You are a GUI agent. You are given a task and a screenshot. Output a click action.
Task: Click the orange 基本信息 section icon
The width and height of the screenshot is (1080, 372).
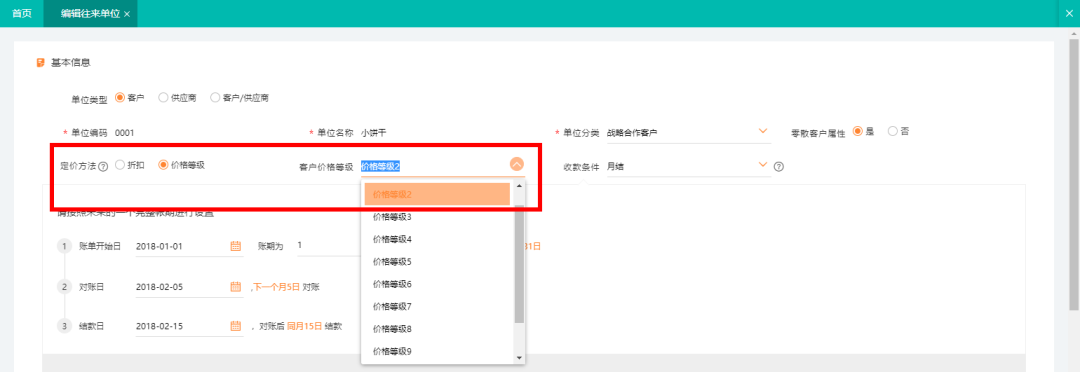point(41,63)
